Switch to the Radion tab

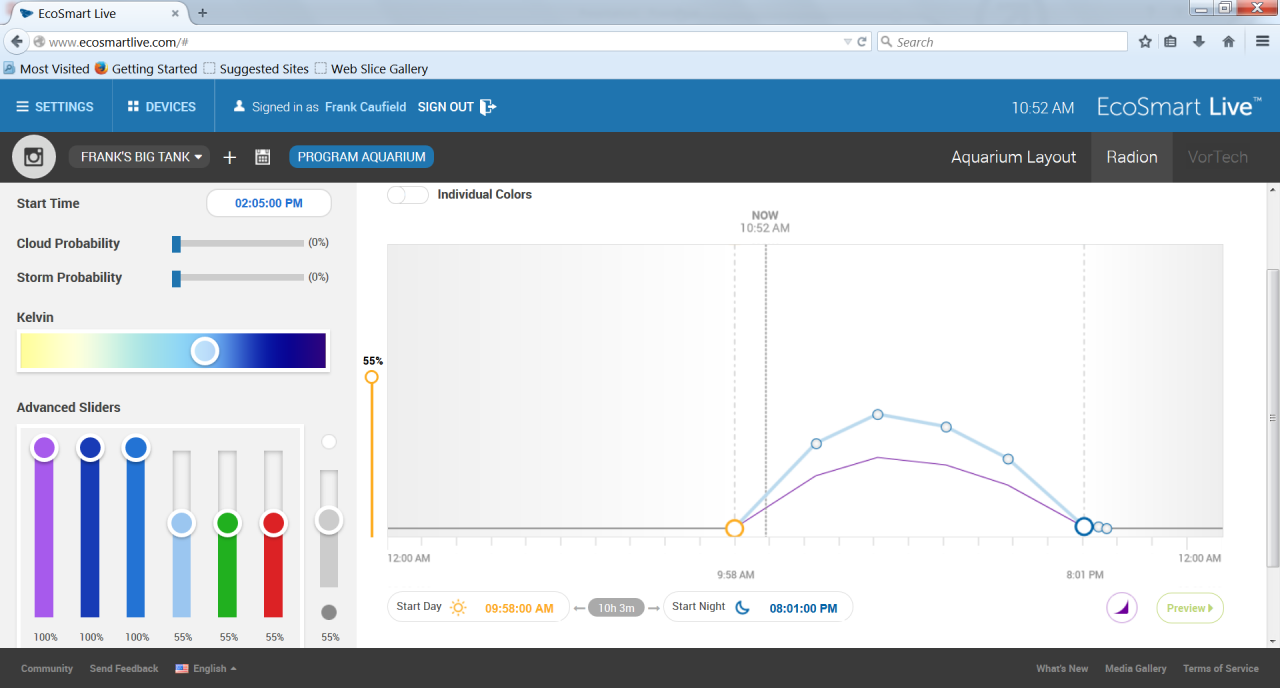(1132, 157)
